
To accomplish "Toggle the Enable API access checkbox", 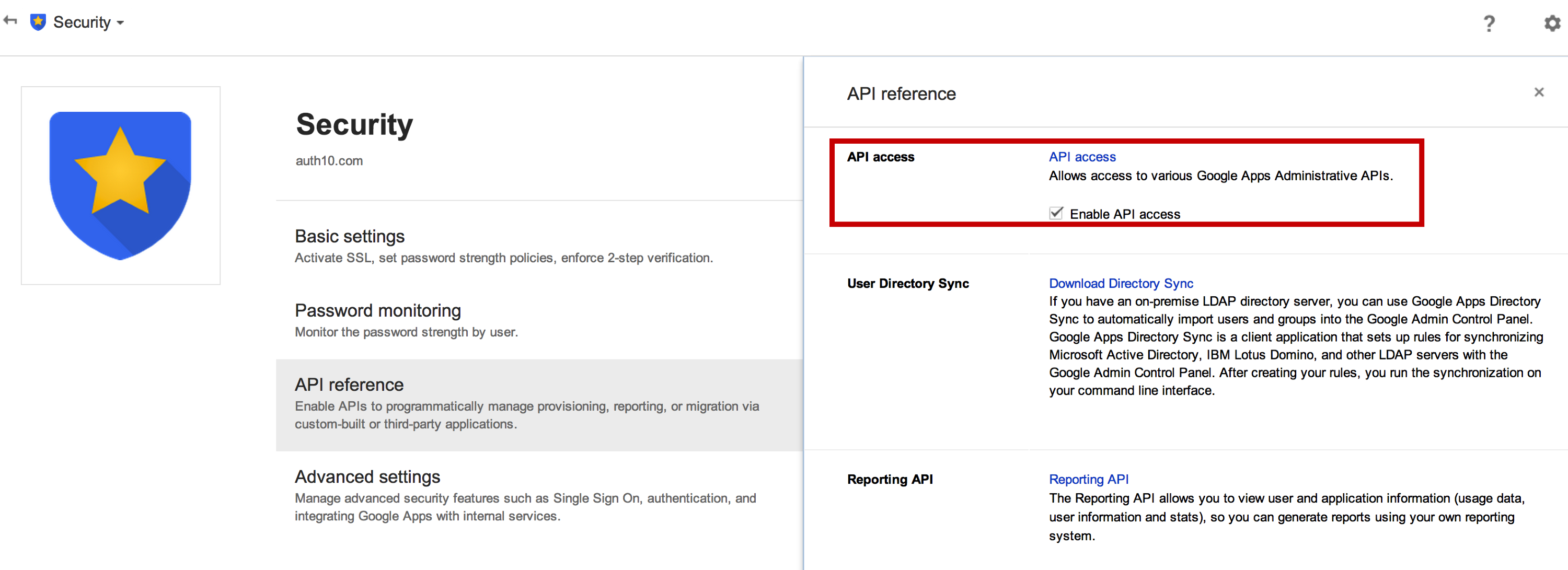I will pyautogui.click(x=1056, y=214).
